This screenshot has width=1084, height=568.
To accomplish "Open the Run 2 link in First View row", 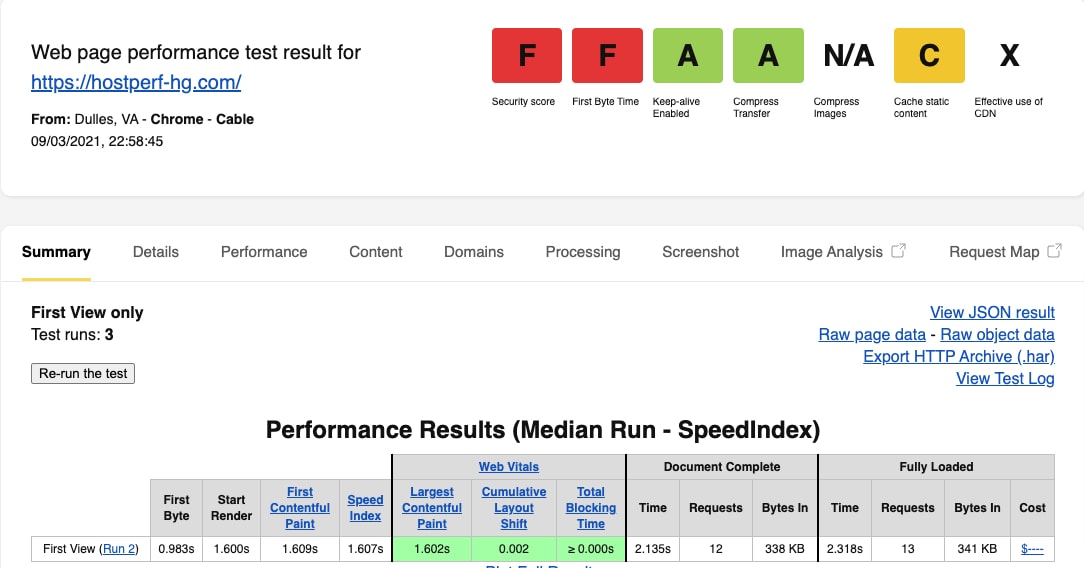I will [x=119, y=549].
